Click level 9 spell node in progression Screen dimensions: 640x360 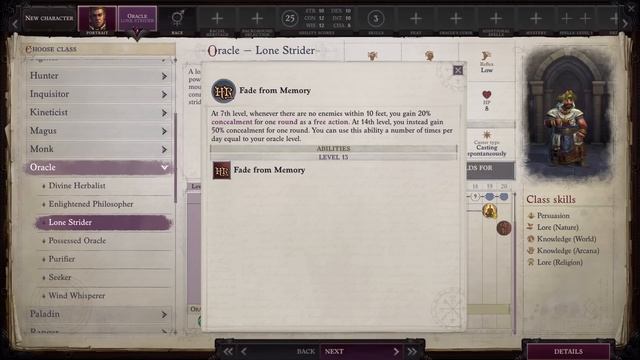click(475, 197)
